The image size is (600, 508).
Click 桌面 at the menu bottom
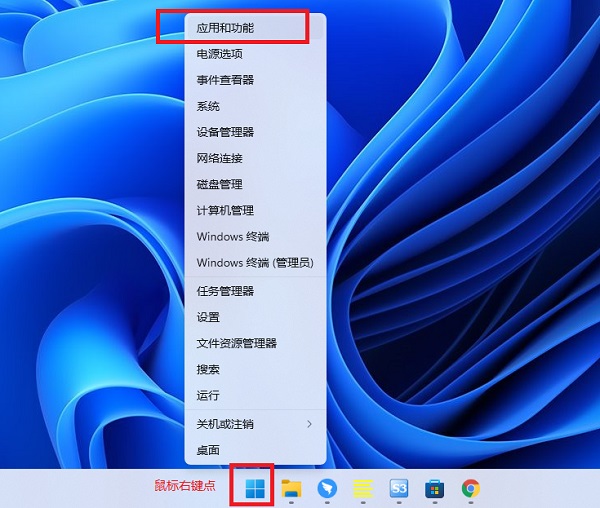click(x=255, y=450)
